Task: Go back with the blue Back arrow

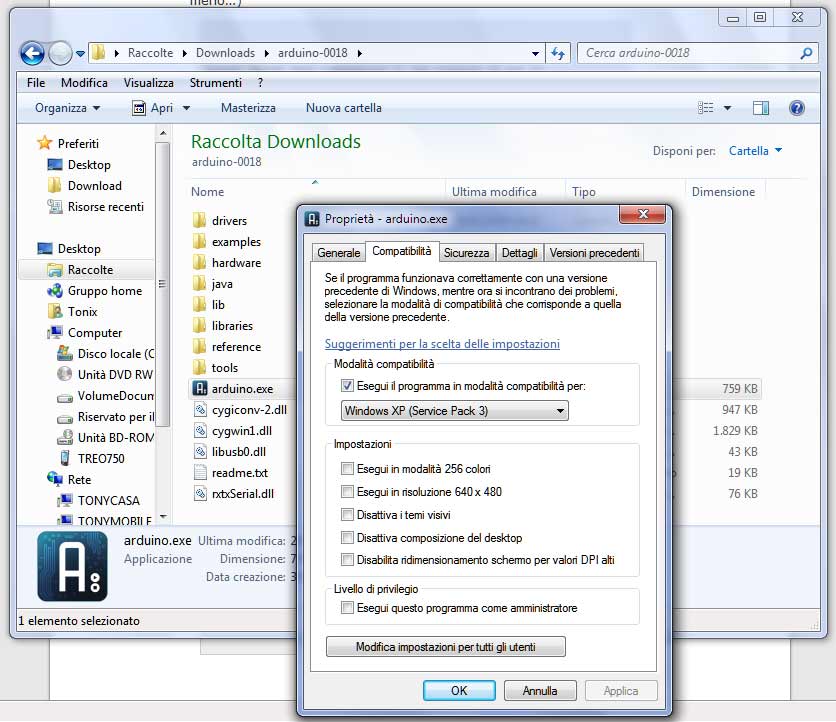Action: click(x=32, y=53)
